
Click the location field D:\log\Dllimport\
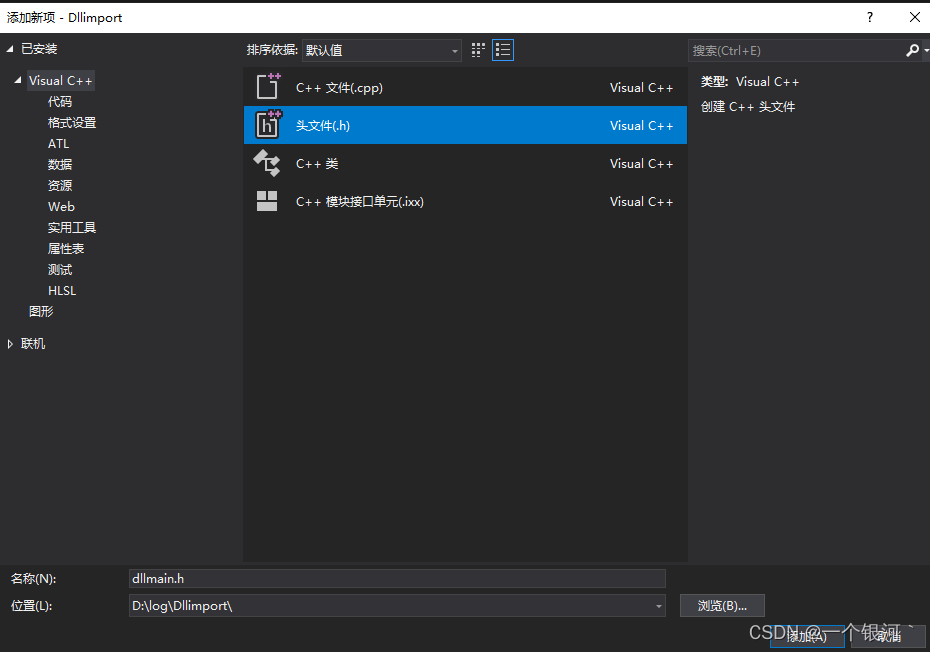tap(397, 606)
